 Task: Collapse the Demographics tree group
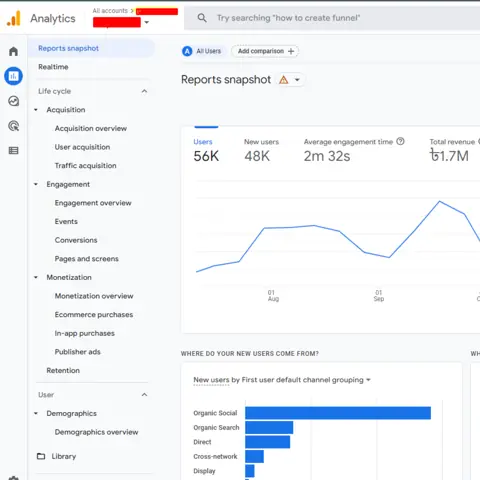click(x=36, y=413)
